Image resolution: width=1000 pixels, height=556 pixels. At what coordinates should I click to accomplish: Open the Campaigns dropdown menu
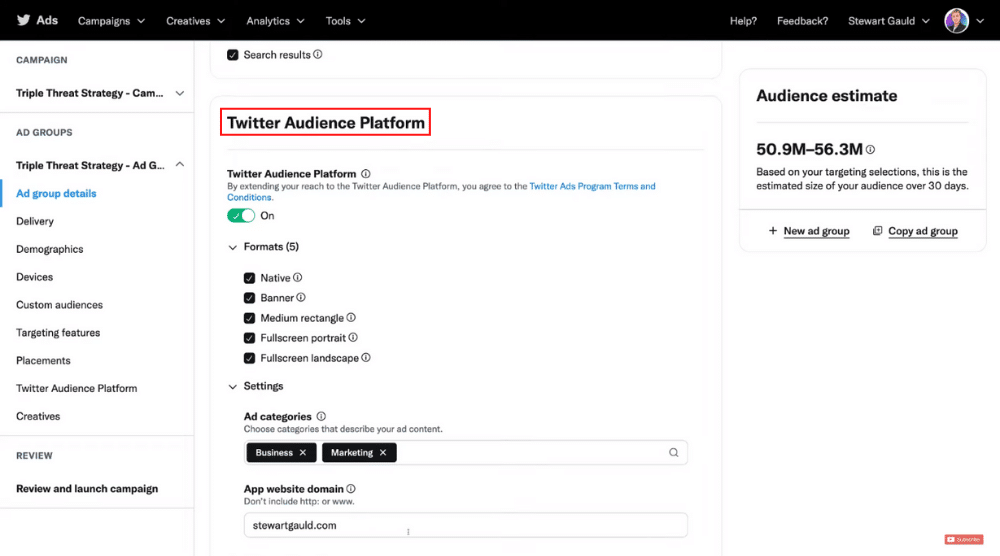coord(112,21)
